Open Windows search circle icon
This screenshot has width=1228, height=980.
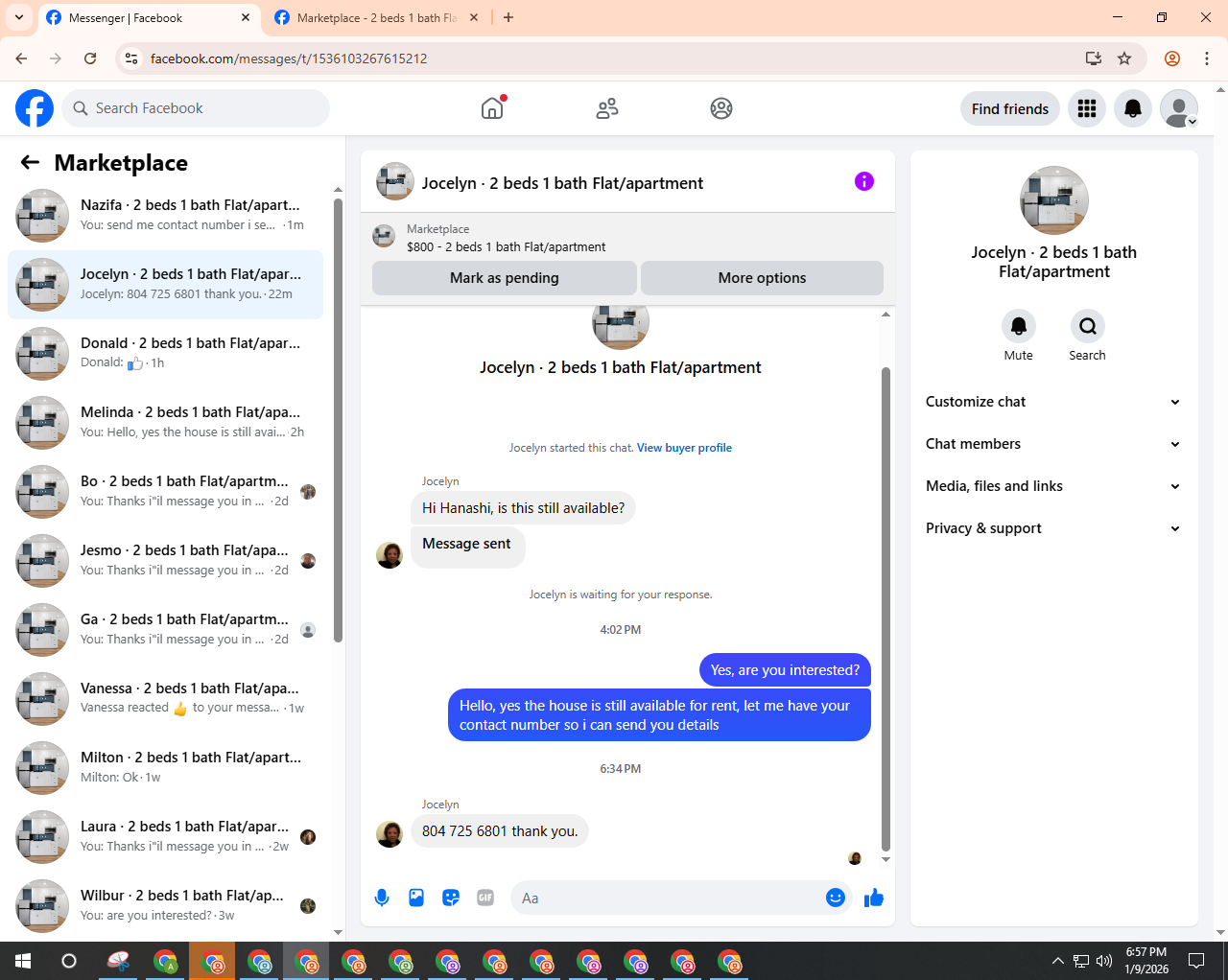pos(69,961)
